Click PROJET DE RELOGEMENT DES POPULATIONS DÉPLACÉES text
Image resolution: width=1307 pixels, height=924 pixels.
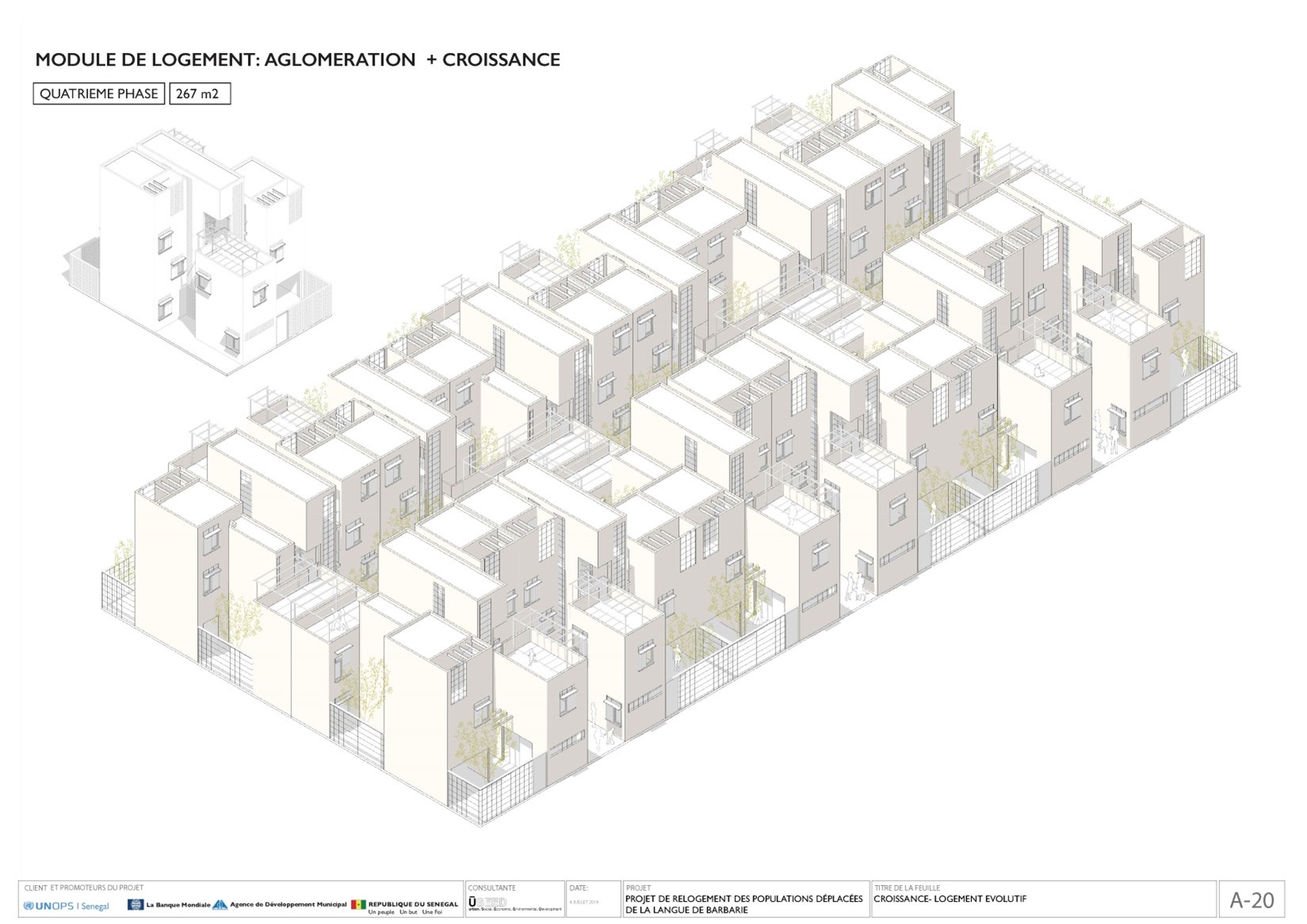[x=744, y=899]
